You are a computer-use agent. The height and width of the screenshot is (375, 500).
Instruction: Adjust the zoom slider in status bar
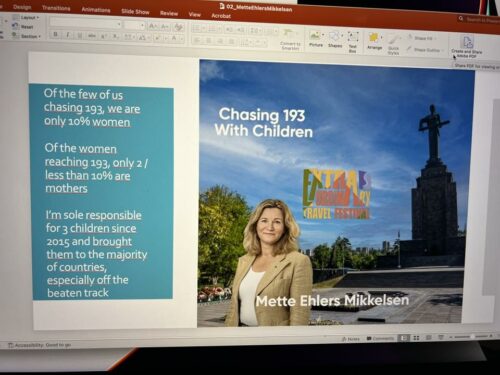471,337
